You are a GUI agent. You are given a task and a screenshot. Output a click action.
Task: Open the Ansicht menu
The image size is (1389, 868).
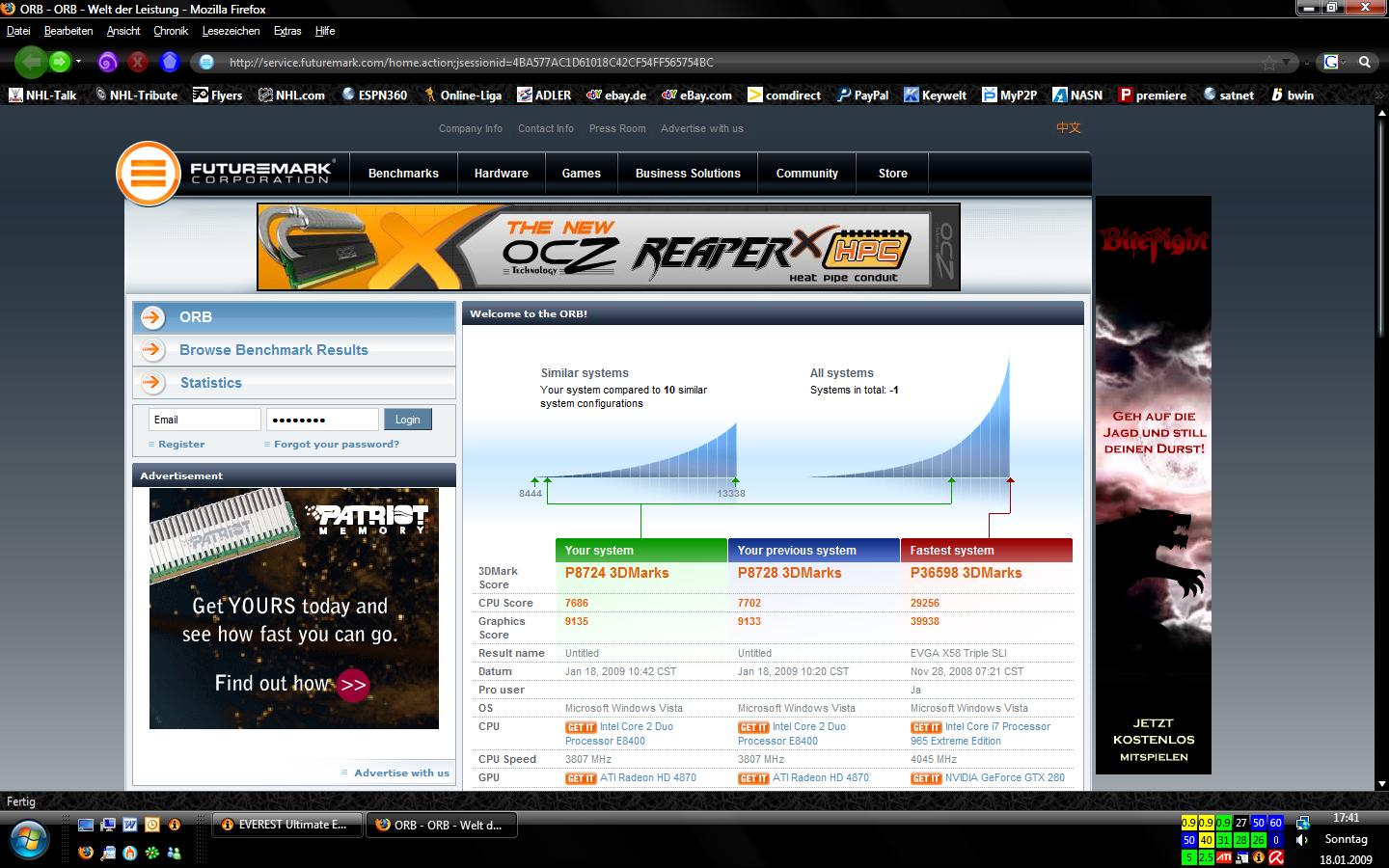123,31
